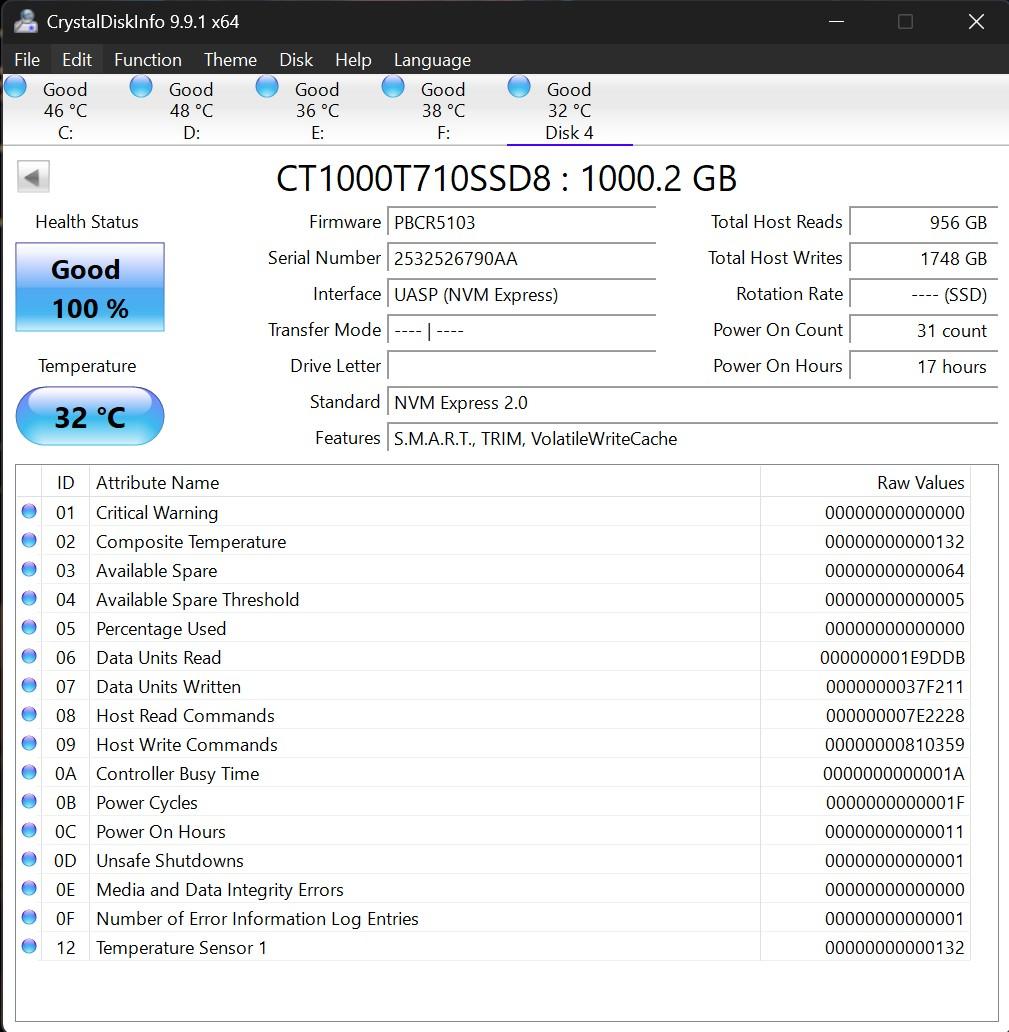Screen dimensions: 1009x1032
Task: Click the status orb for drive E:
Action: click(x=267, y=86)
